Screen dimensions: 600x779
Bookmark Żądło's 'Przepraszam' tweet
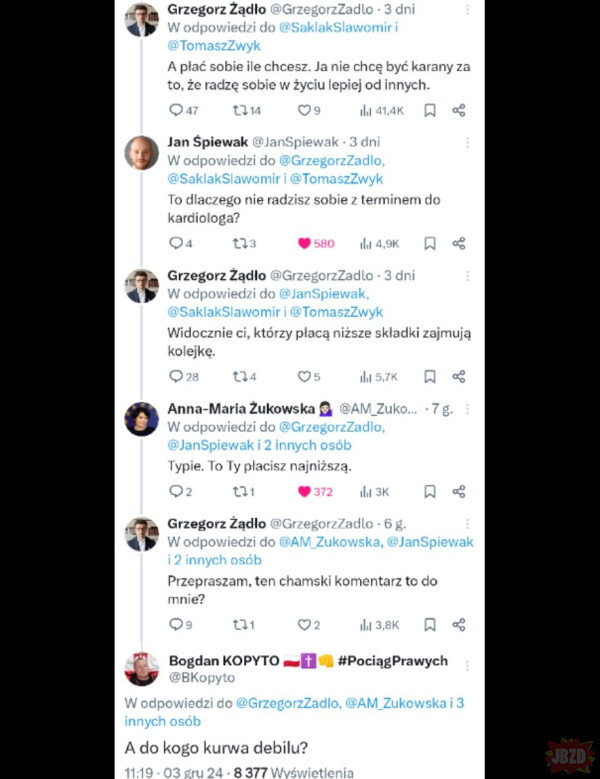click(x=429, y=625)
